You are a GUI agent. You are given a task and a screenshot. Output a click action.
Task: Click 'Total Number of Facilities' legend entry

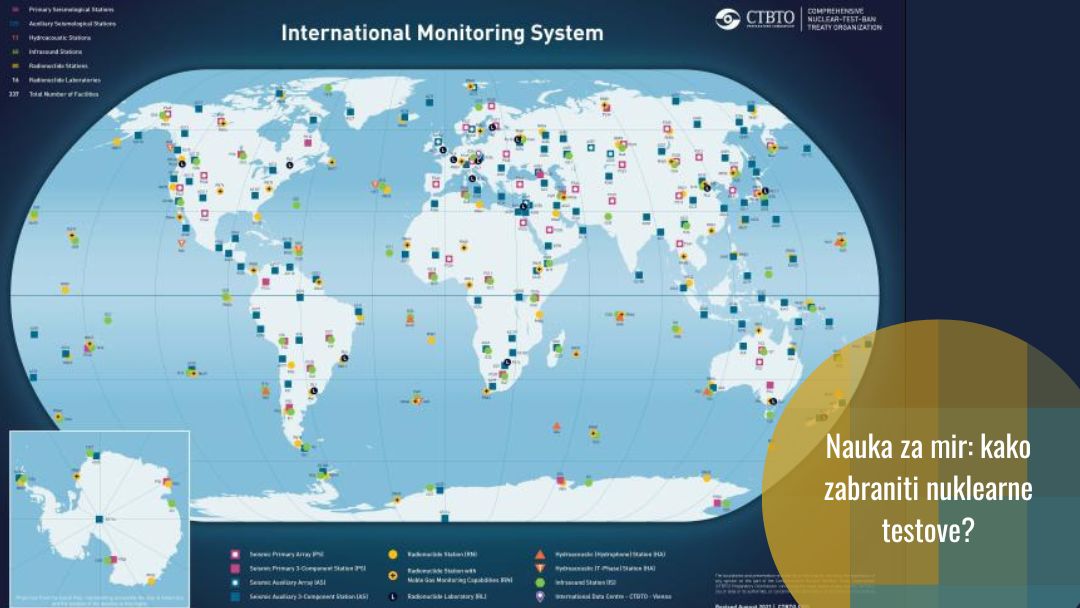click(63, 94)
